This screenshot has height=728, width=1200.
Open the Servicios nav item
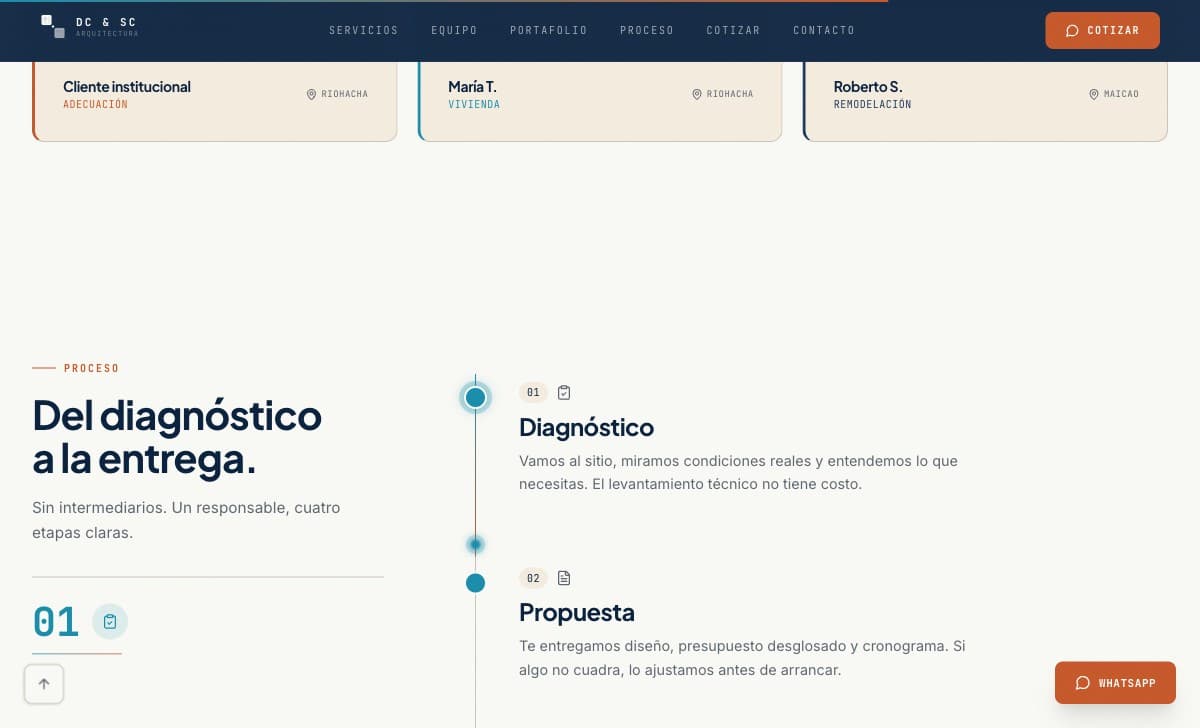363,30
